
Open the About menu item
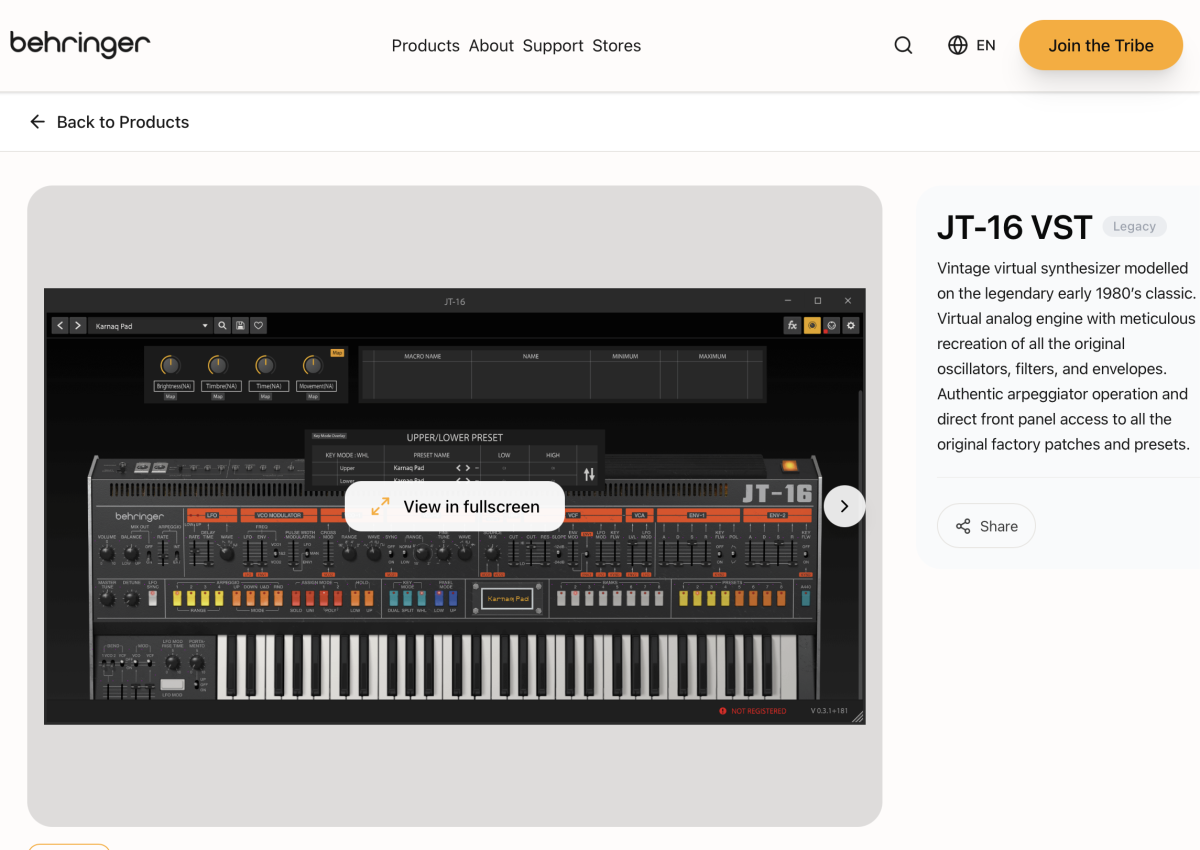(x=491, y=46)
